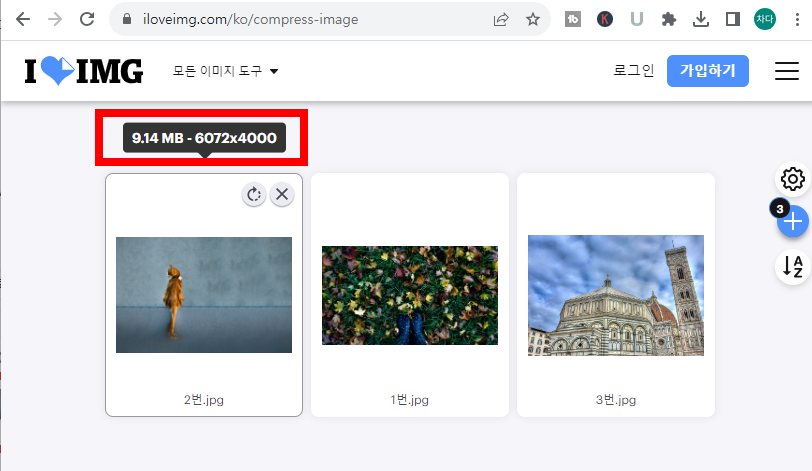View site info lock icon

coord(126,19)
